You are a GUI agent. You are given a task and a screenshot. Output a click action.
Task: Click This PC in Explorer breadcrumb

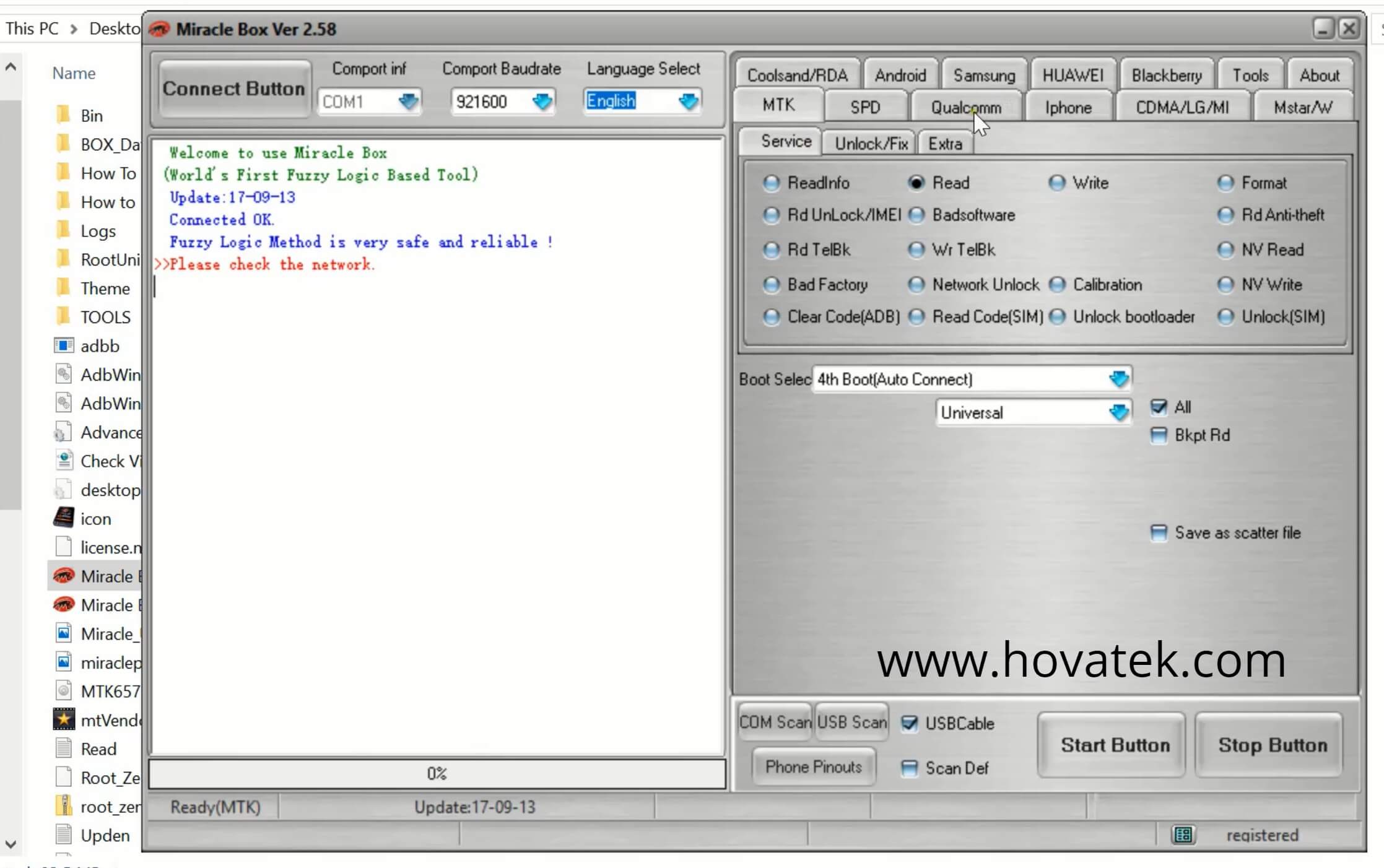click(32, 28)
